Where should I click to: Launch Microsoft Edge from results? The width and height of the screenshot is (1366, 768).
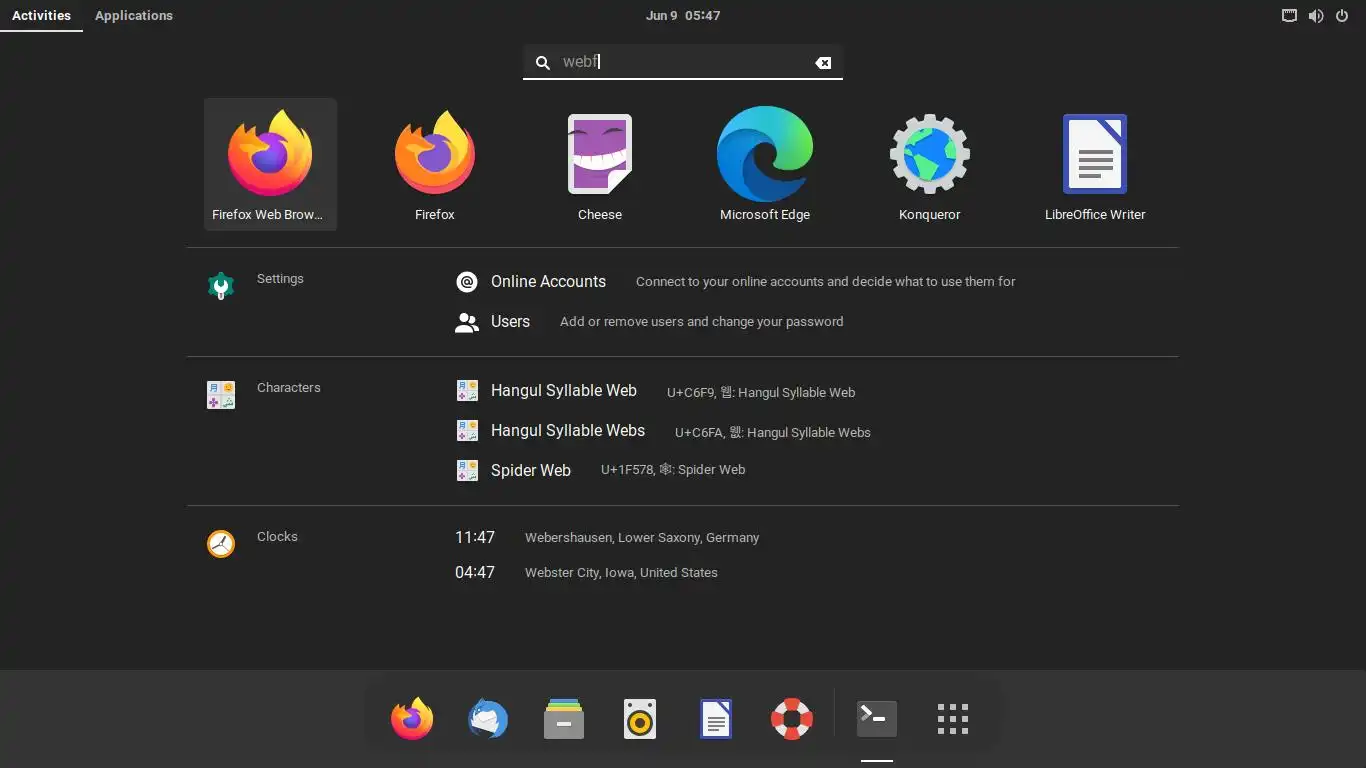765,164
